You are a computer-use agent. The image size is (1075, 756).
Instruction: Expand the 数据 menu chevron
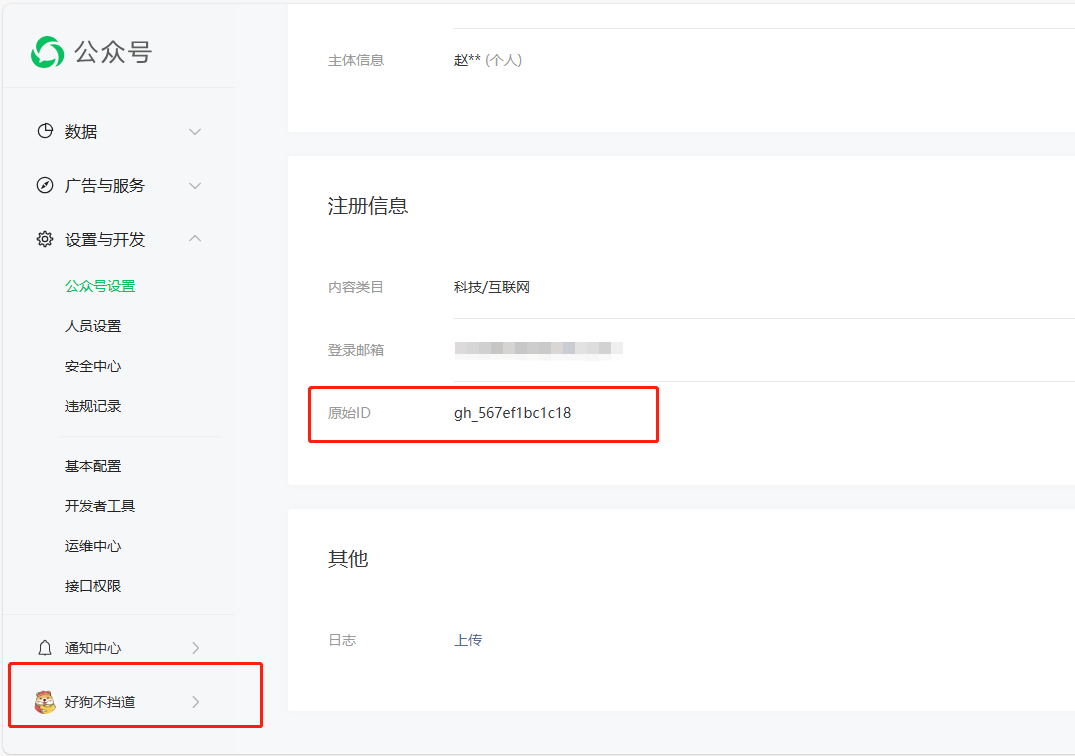[x=195, y=132]
